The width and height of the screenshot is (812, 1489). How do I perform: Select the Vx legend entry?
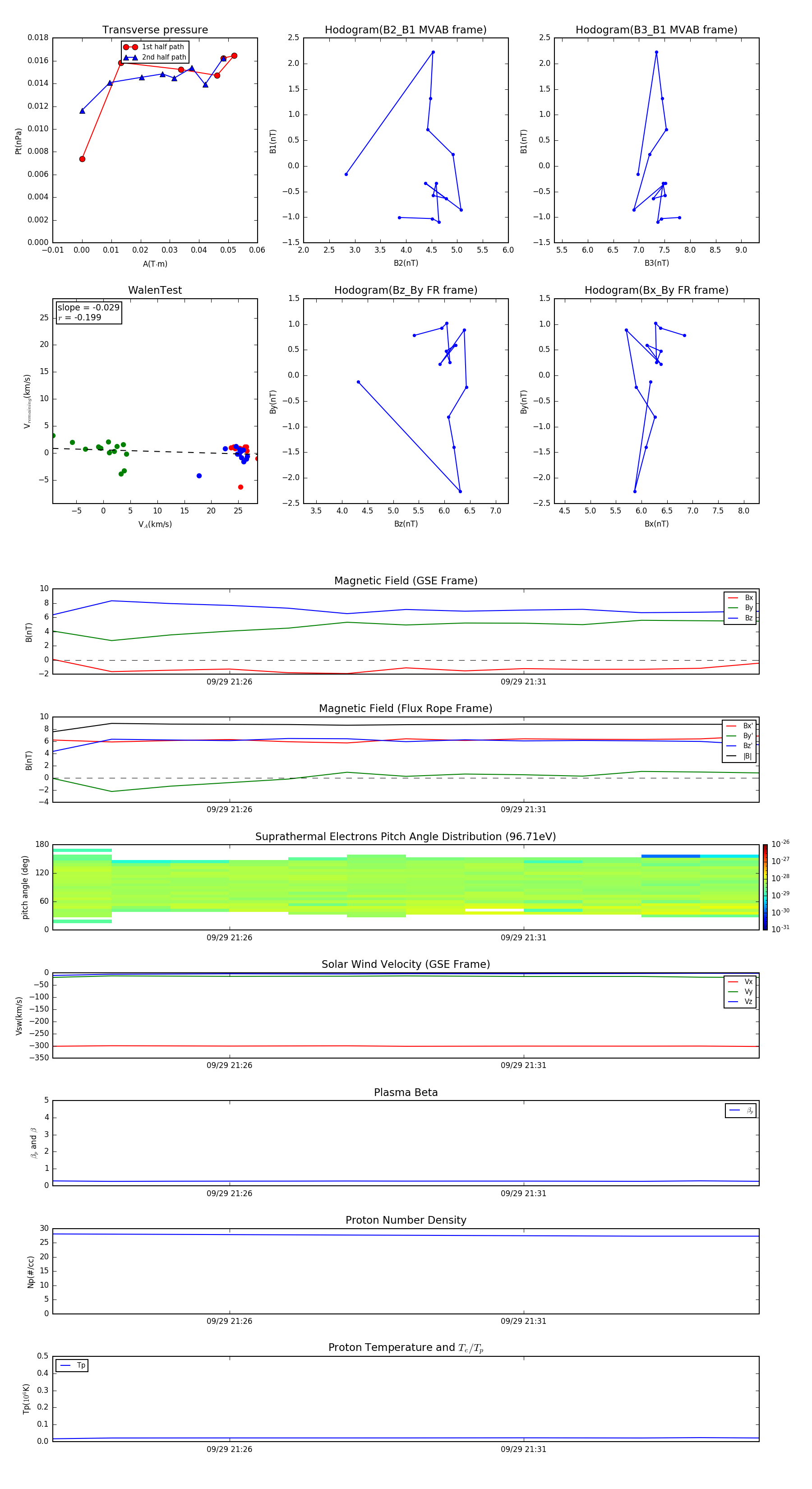click(740, 981)
